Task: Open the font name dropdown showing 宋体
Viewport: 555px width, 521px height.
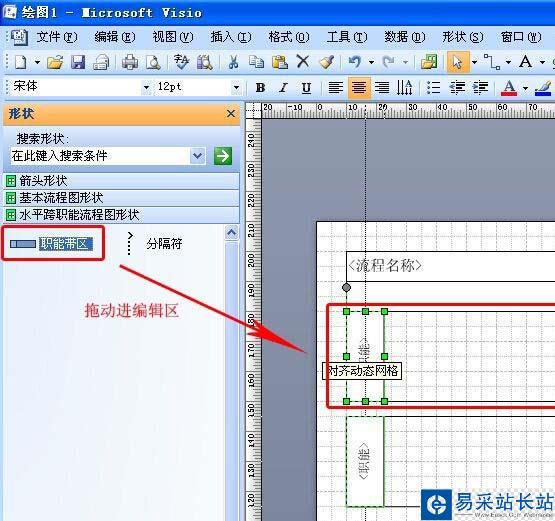Action: pos(146,87)
